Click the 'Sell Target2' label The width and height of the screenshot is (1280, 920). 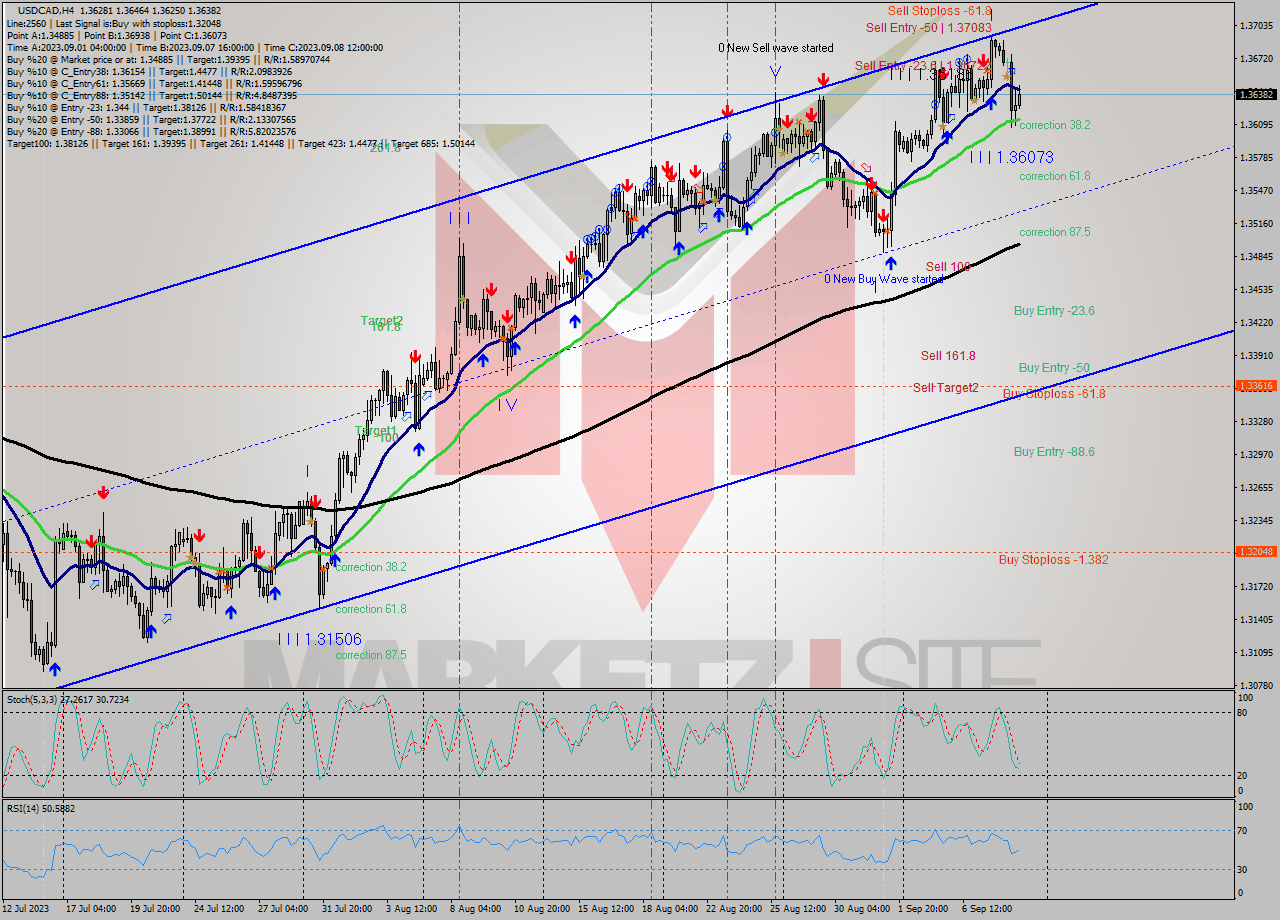click(946, 387)
